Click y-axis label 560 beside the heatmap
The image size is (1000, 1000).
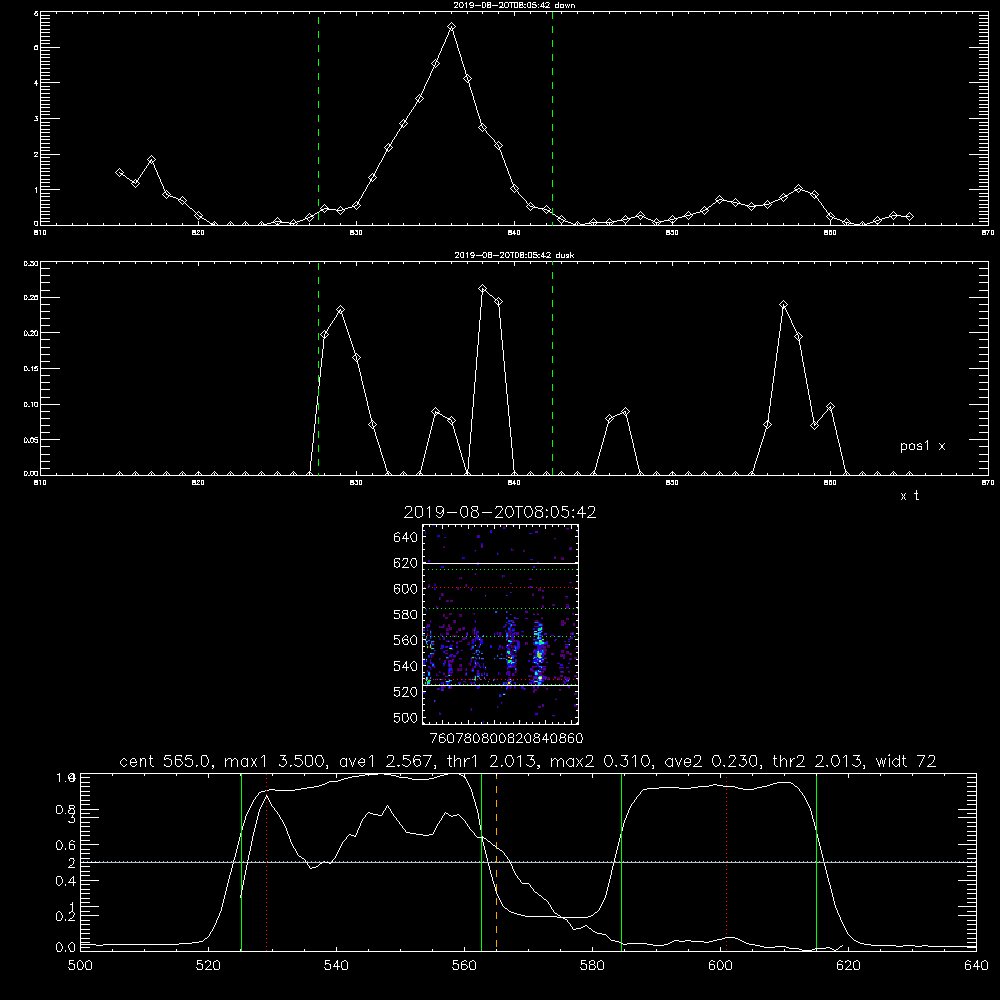coord(406,640)
